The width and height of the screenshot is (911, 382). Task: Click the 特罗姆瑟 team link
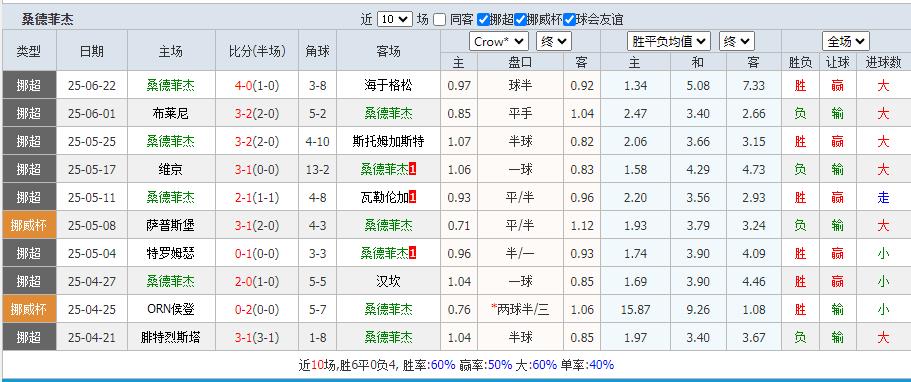pos(170,253)
